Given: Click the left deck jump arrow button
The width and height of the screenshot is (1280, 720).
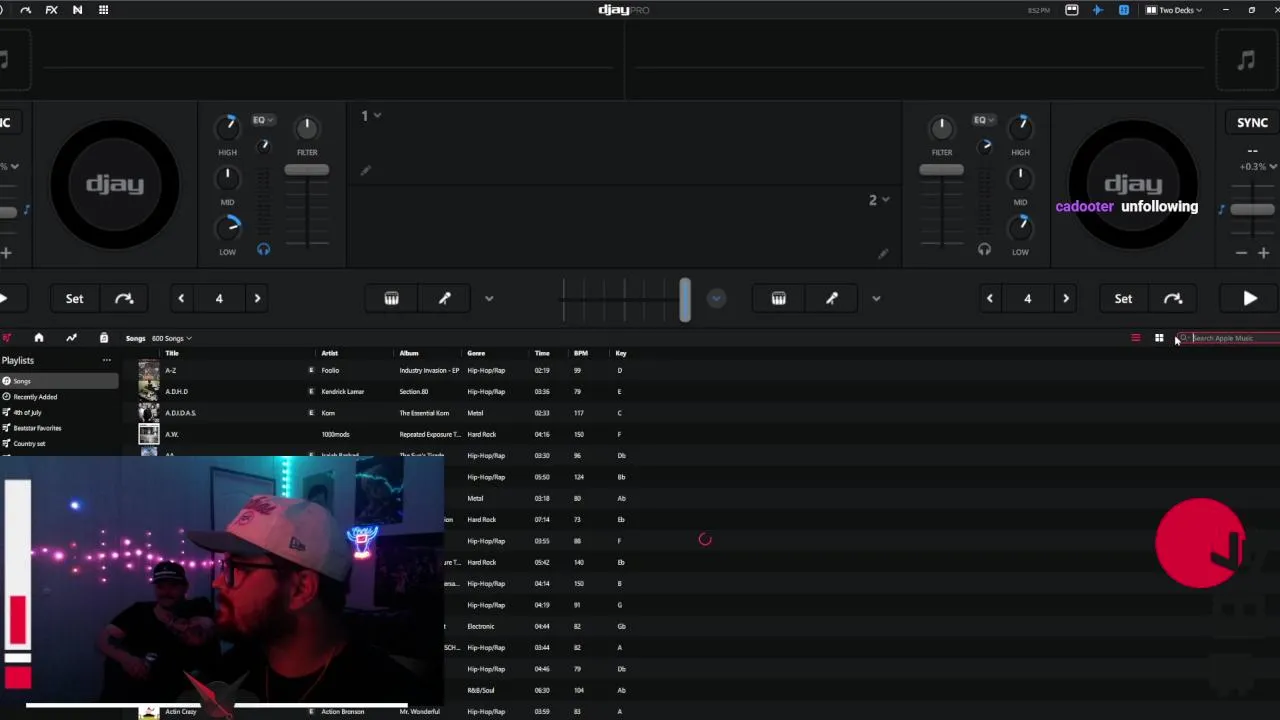Looking at the screenshot, I should pos(124,298).
